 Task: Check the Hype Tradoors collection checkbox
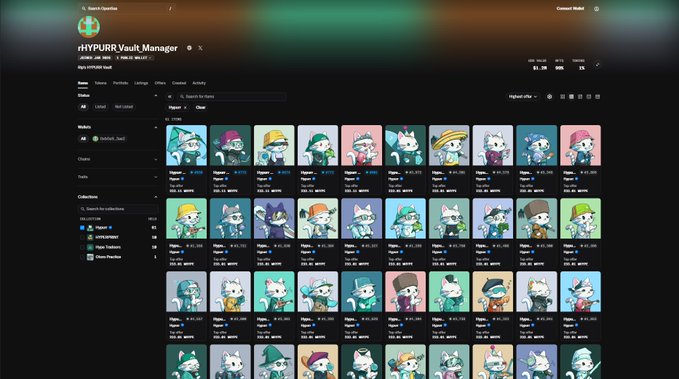[x=82, y=247]
